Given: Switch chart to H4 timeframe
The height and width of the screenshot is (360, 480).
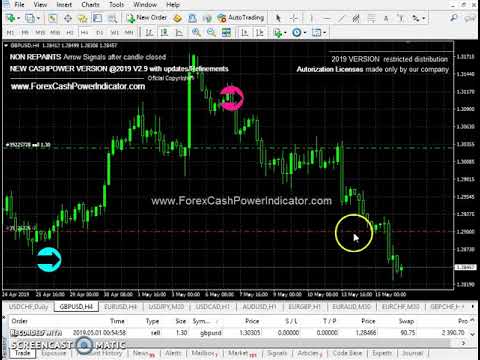Looking at the screenshot, I should pyautogui.click(x=84, y=33).
